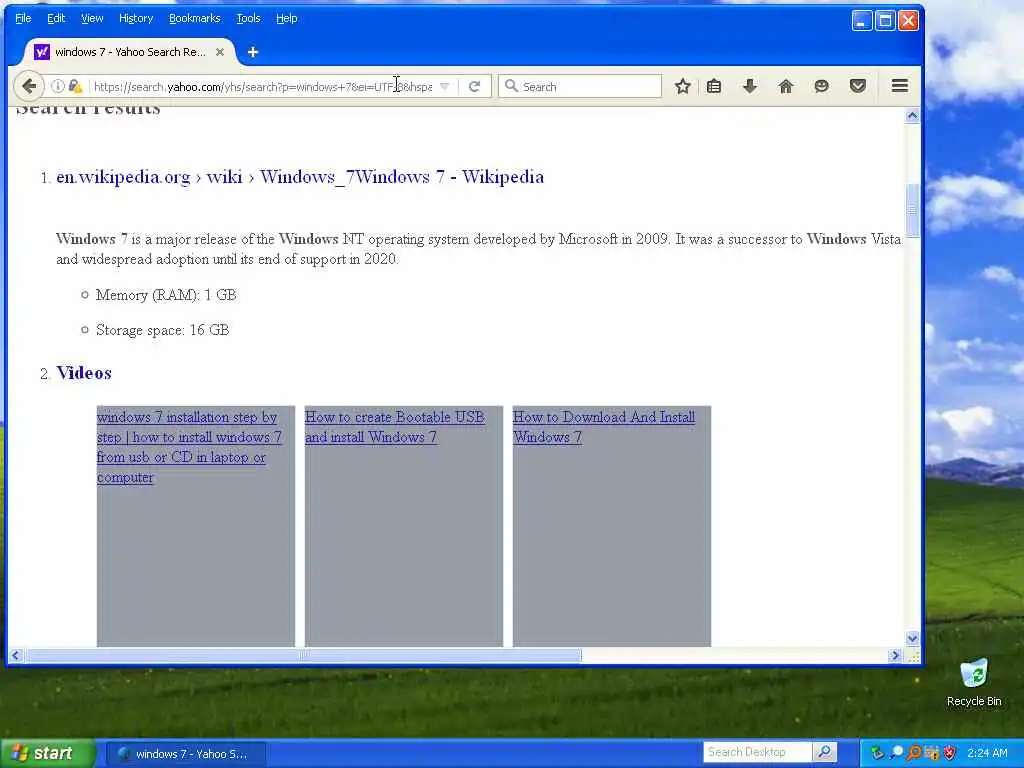
Task: Open site information icon in address bar
Action: pyautogui.click(x=57, y=86)
